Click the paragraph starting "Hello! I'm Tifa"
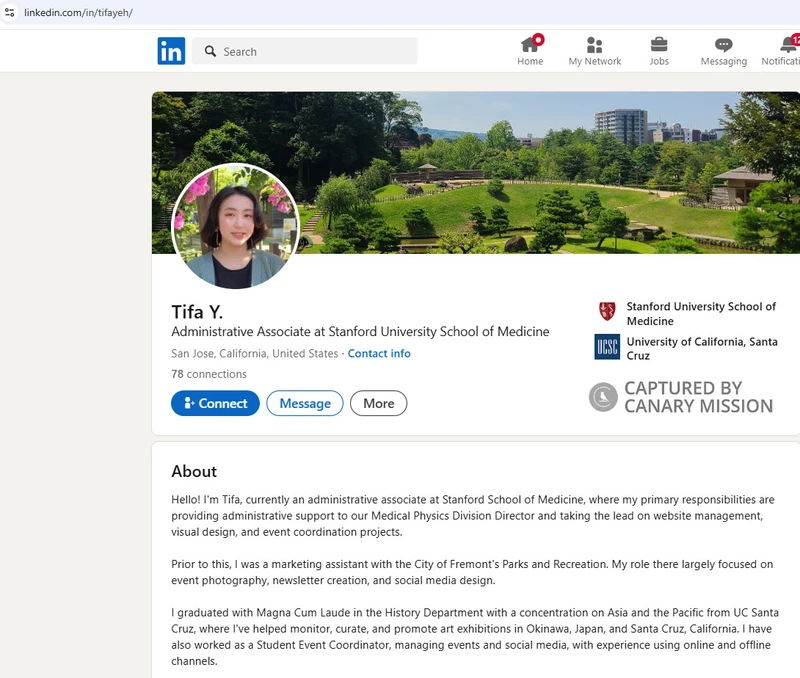 [473, 515]
